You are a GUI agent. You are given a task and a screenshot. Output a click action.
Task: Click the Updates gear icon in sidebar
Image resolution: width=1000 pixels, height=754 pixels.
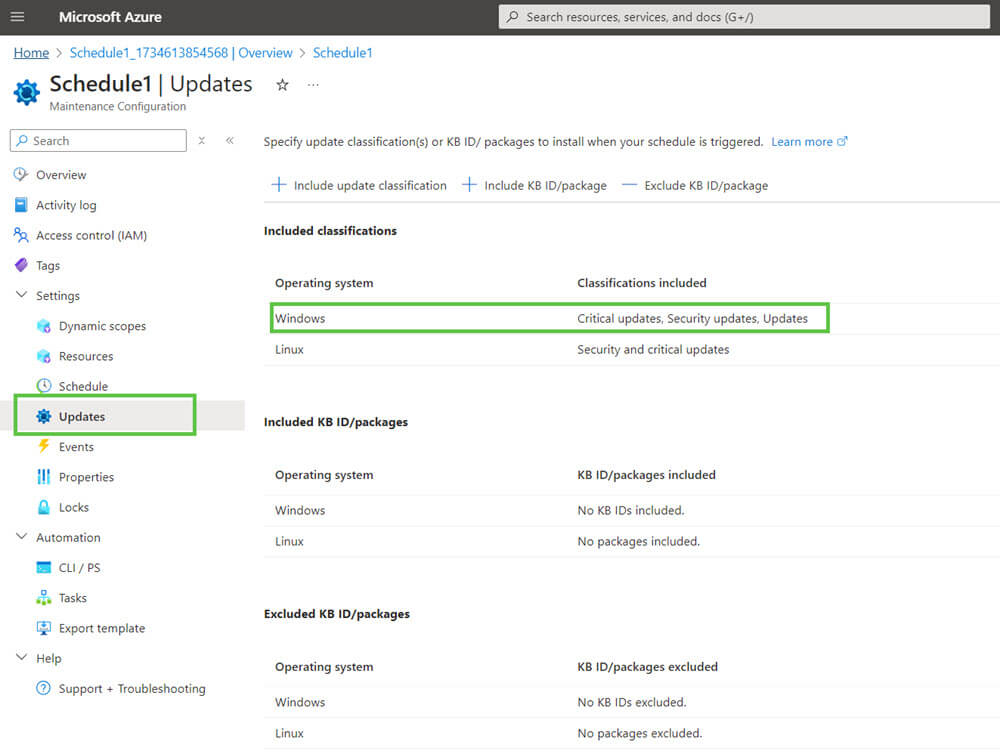tap(43, 417)
